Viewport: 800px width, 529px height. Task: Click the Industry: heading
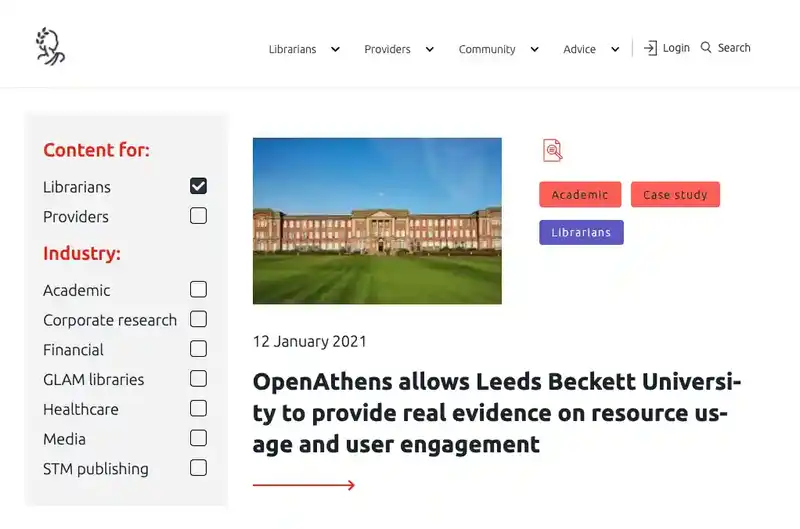[x=82, y=254]
